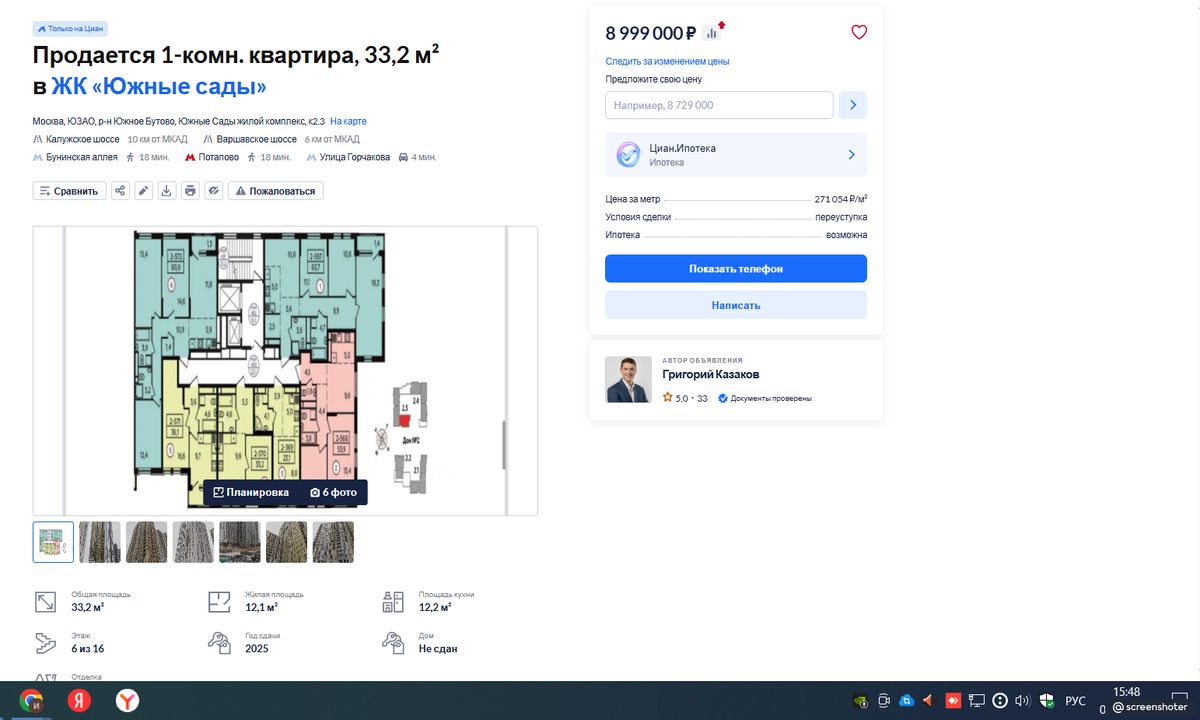The height and width of the screenshot is (720, 1200).
Task: Click the Windows Security shield tray icon
Action: (1046, 701)
